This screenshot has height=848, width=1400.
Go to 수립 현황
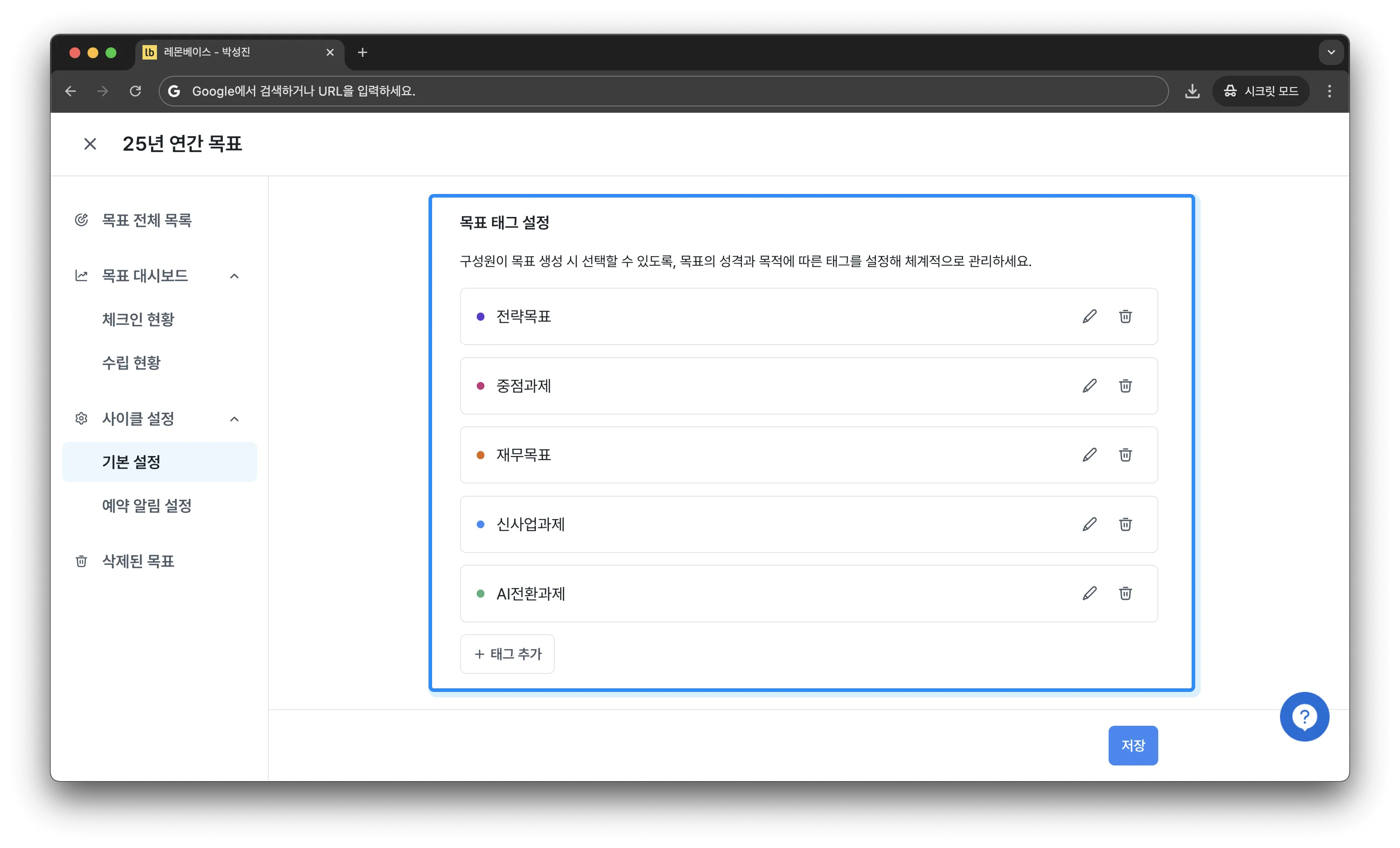pyautogui.click(x=131, y=363)
